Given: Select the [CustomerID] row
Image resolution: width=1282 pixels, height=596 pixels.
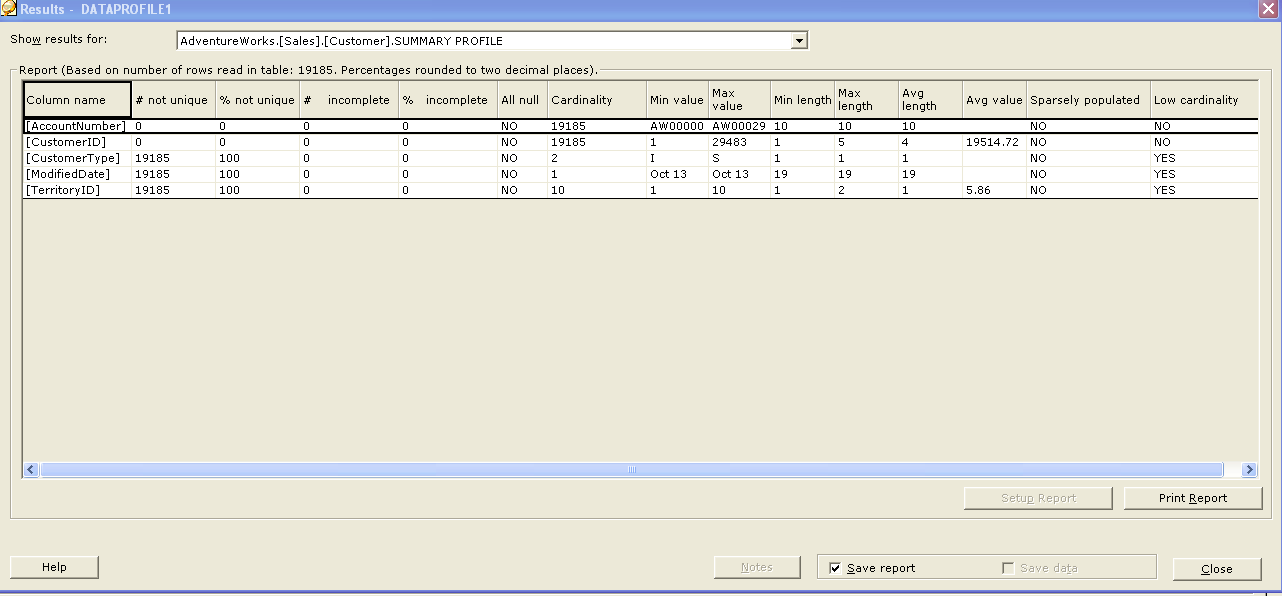Looking at the screenshot, I should [640, 142].
